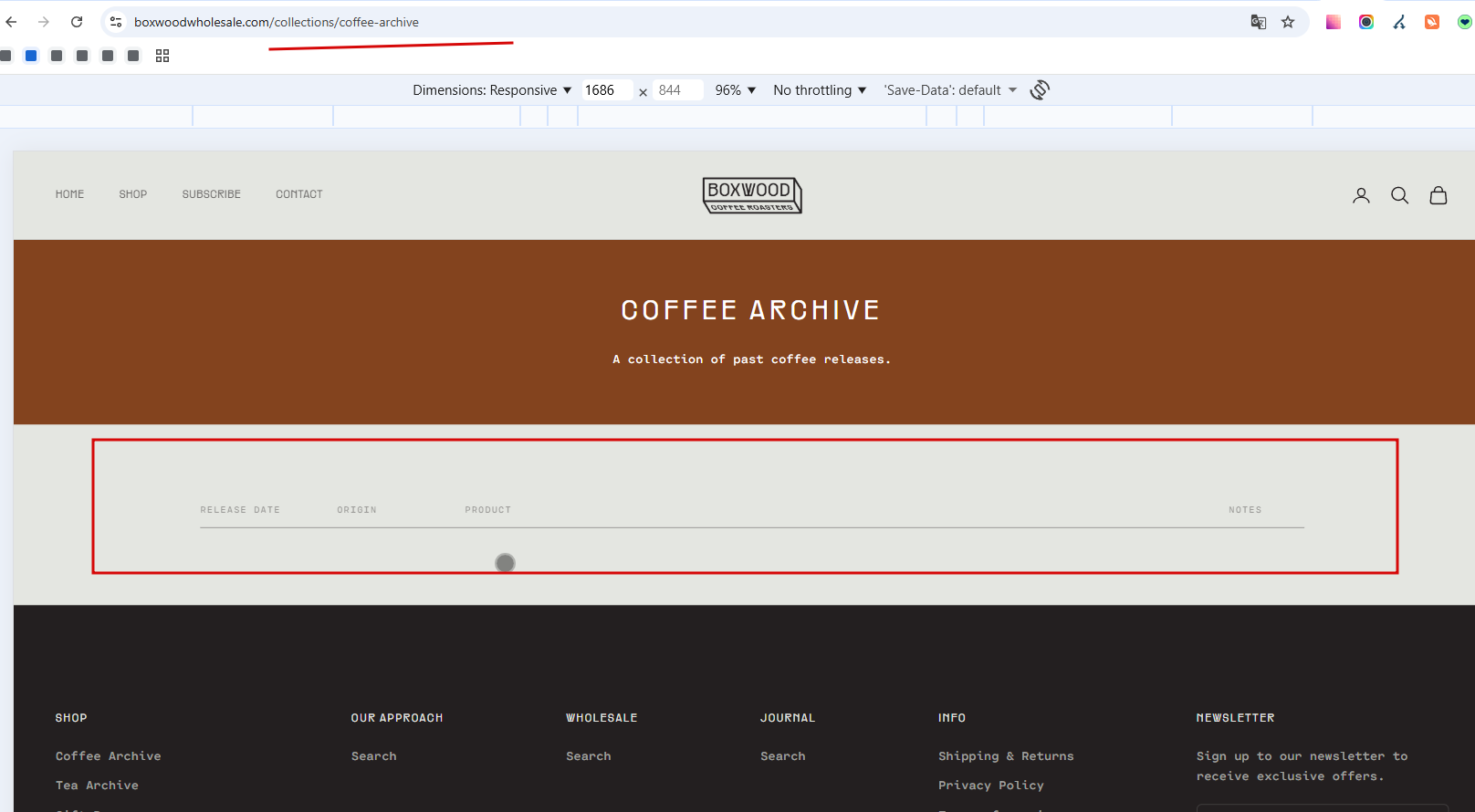
Task: Click the RELEASE DATE column header
Action: point(240,510)
